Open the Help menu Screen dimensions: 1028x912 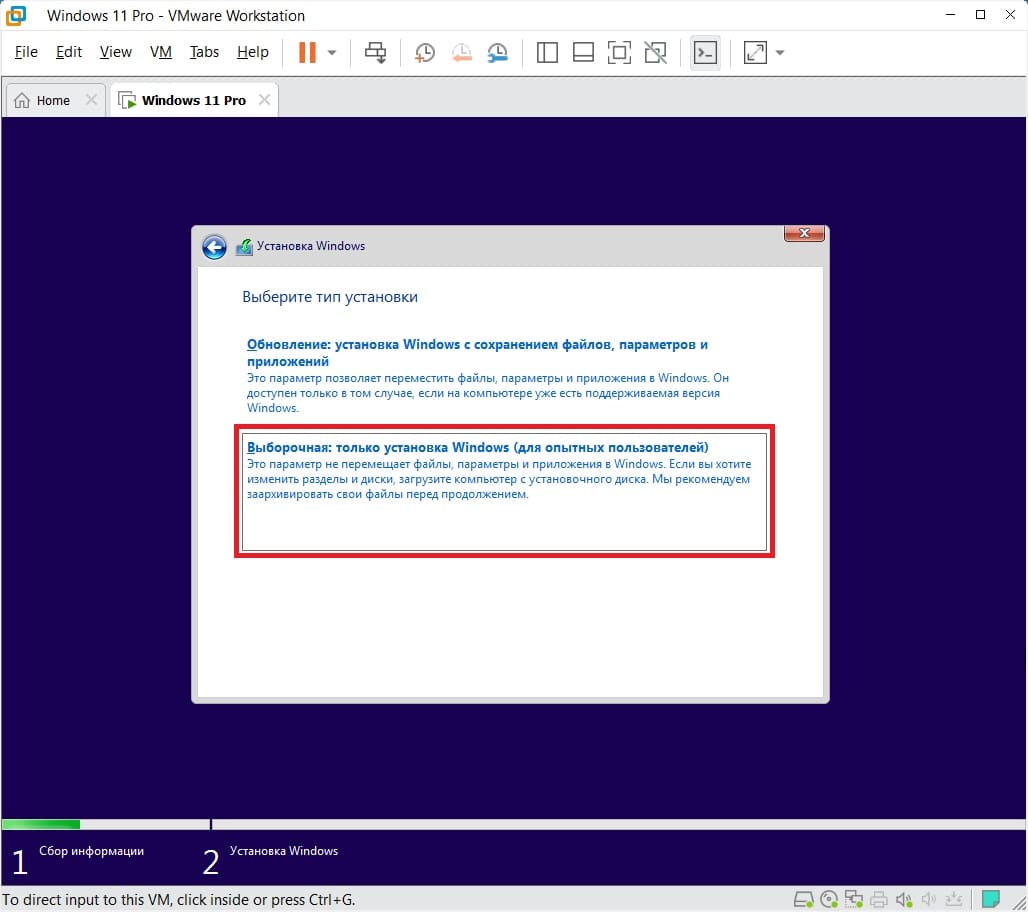point(252,52)
